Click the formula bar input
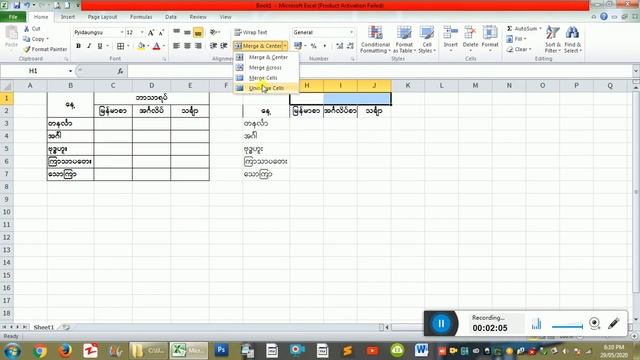 coord(380,71)
